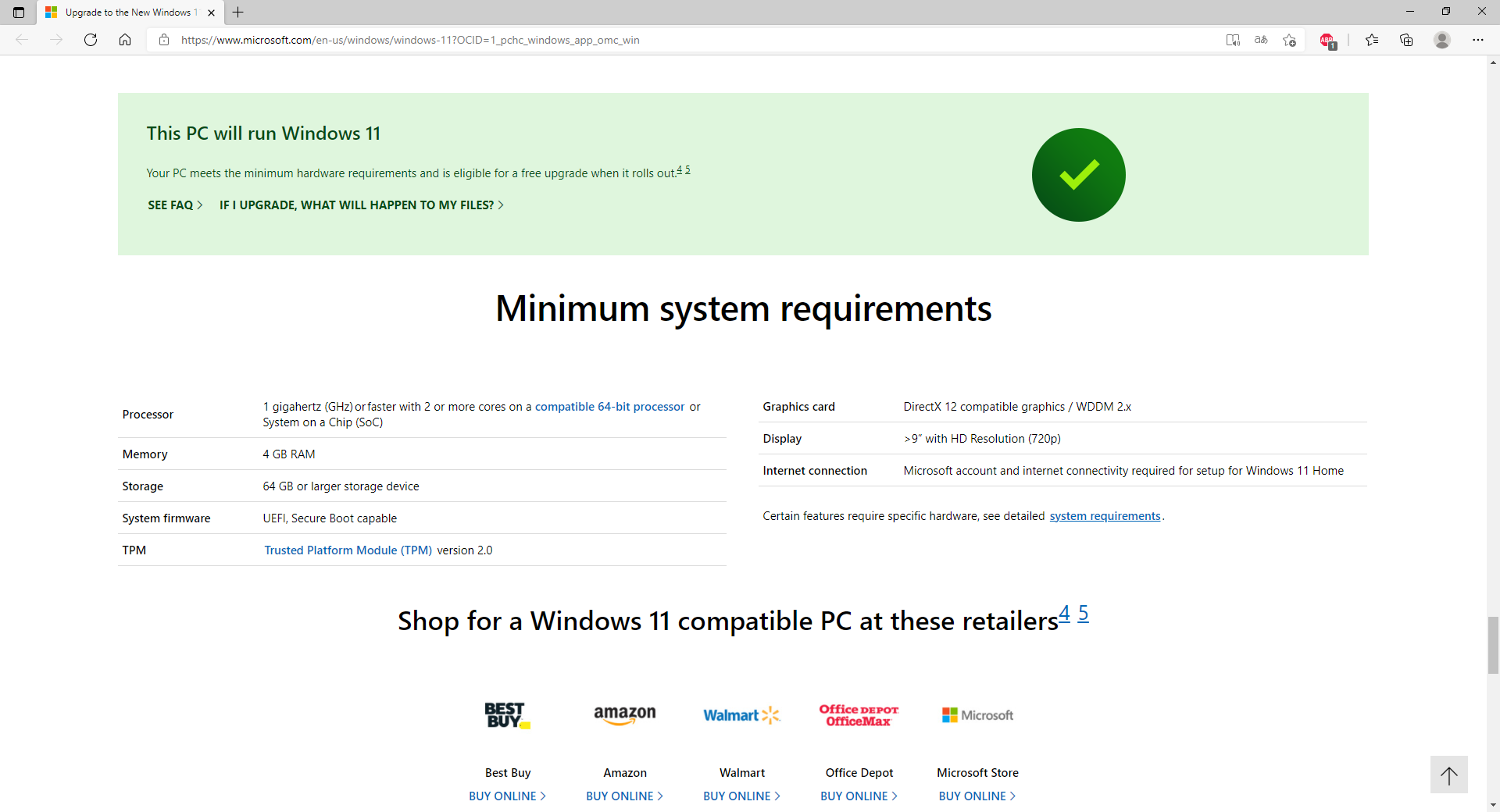The width and height of the screenshot is (1500, 812).
Task: Click the scrollbar down arrow
Action: 1493,805
